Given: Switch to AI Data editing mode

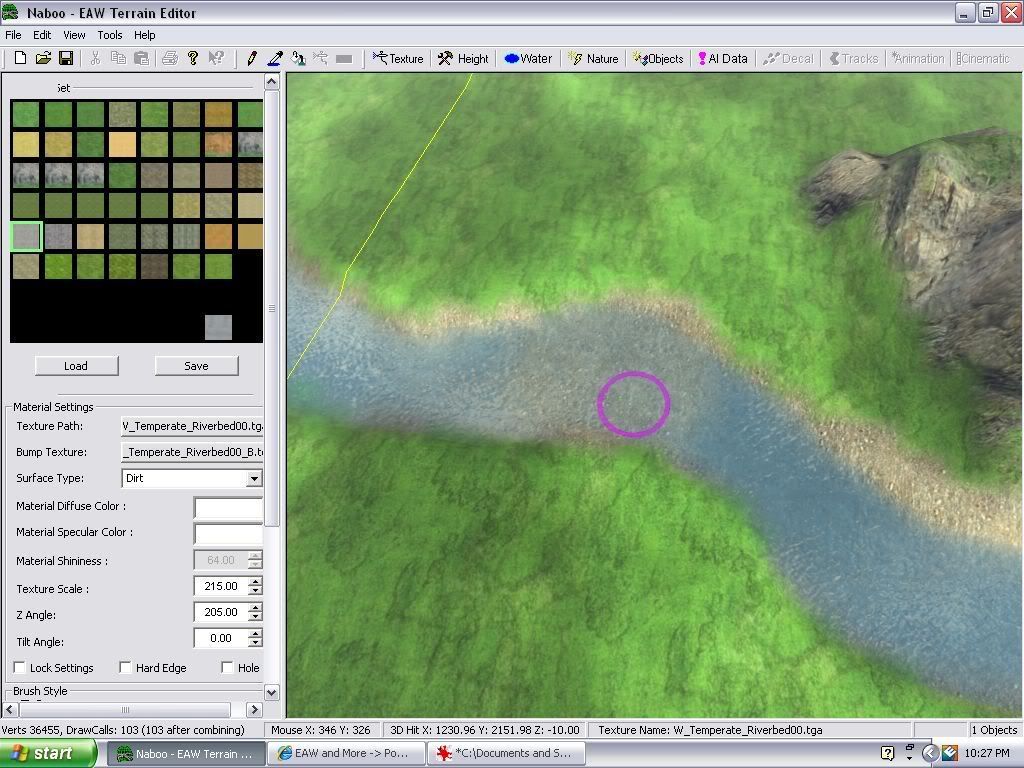Looking at the screenshot, I should (x=723, y=59).
